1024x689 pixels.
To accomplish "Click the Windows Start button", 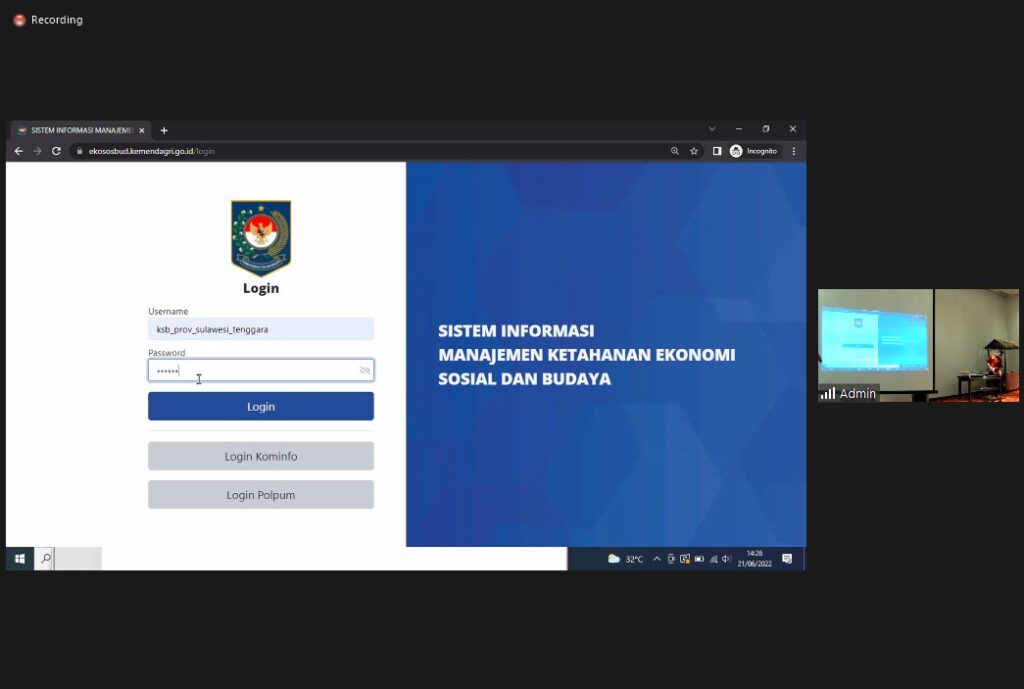I will point(19,559).
